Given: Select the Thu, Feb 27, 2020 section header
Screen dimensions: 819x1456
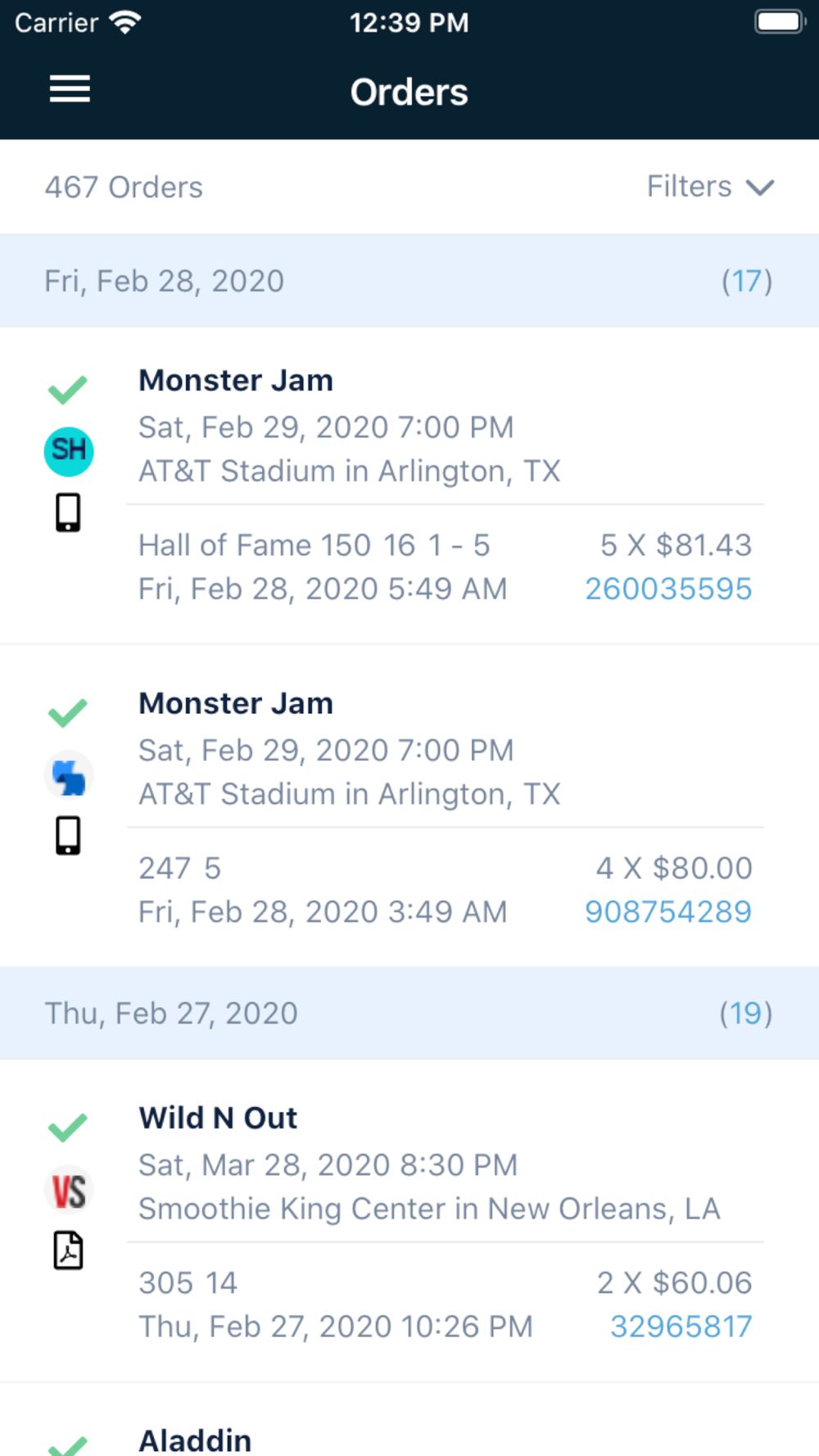Looking at the screenshot, I should tap(409, 1013).
